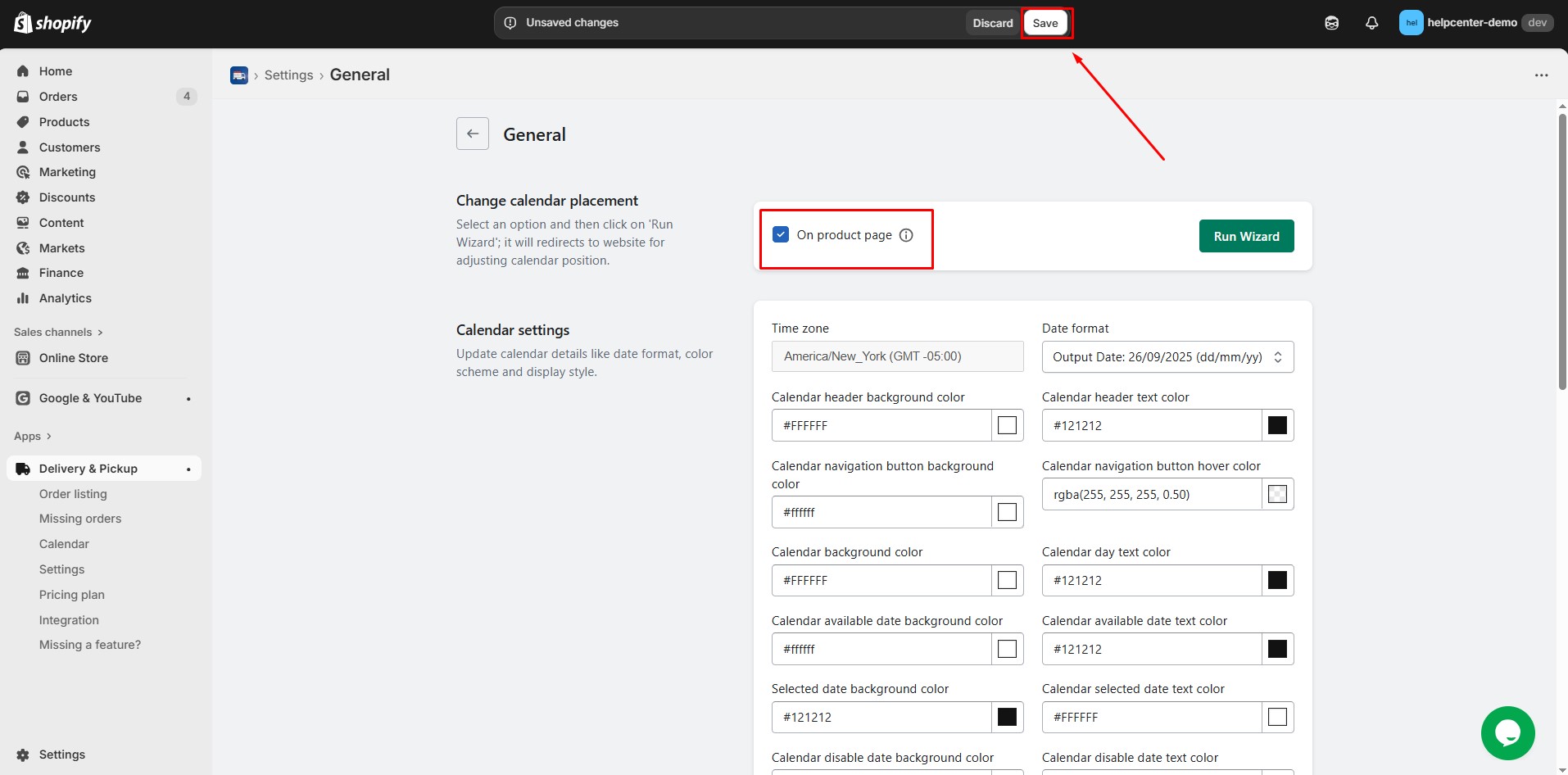Open the Analytics section
The image size is (1568, 775).
click(66, 297)
